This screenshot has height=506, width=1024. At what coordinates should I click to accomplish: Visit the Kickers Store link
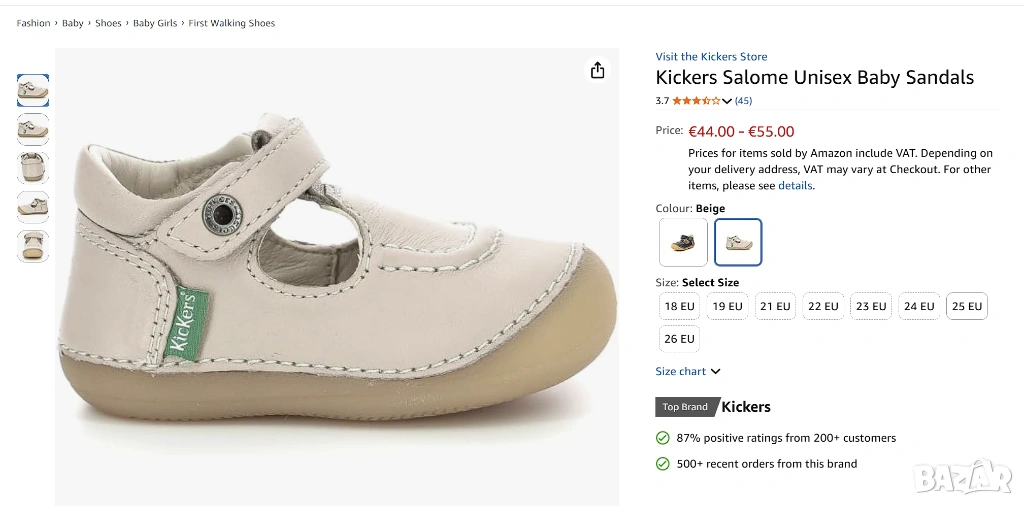pyautogui.click(x=711, y=57)
